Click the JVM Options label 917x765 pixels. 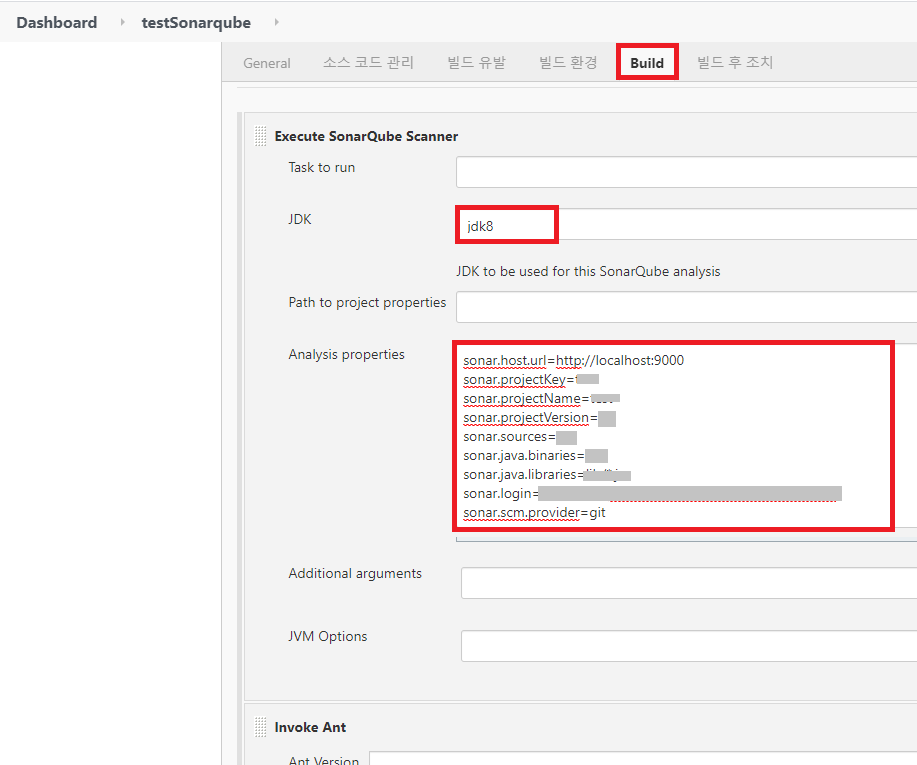[328, 636]
